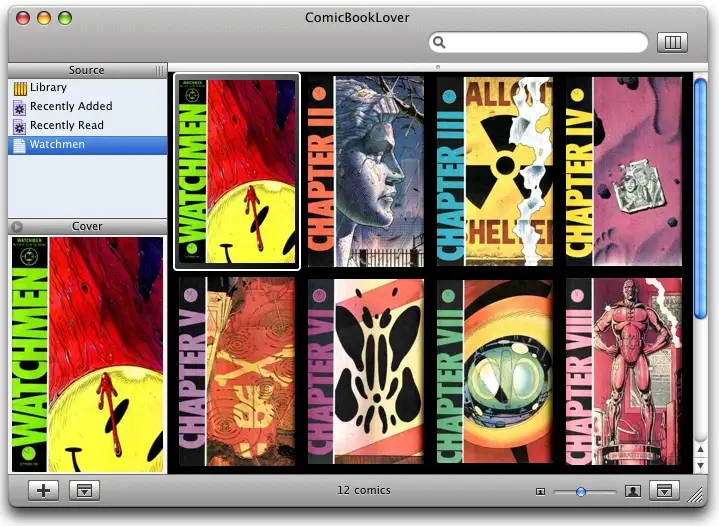Select Library in the source list
The width and height of the screenshot is (719, 526).
88,88
